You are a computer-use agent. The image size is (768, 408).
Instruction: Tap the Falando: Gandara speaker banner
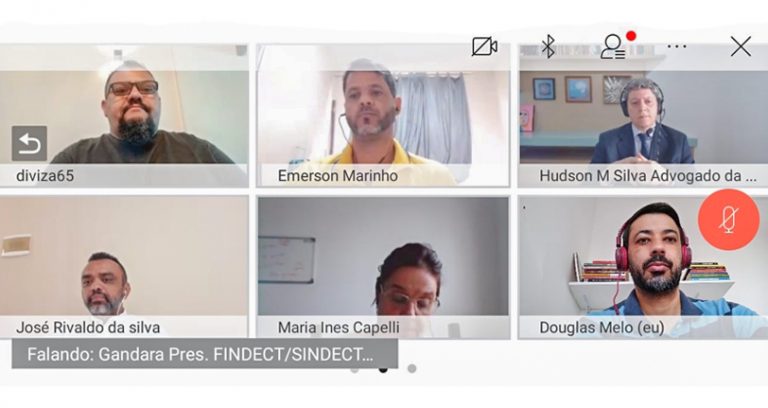pos(205,354)
